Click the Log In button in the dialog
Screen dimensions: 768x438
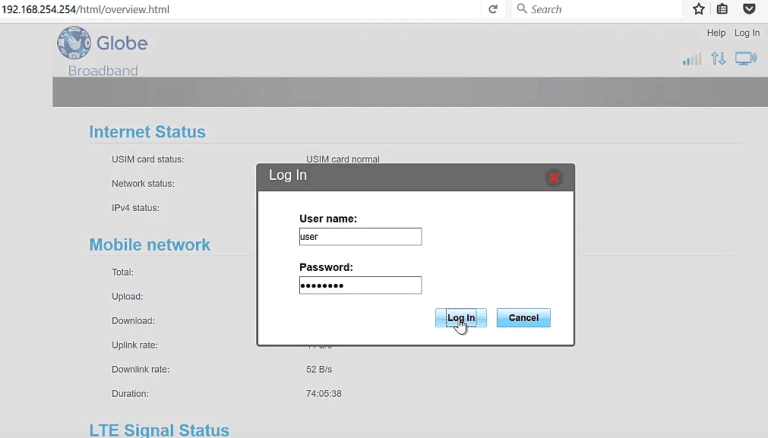tap(461, 317)
